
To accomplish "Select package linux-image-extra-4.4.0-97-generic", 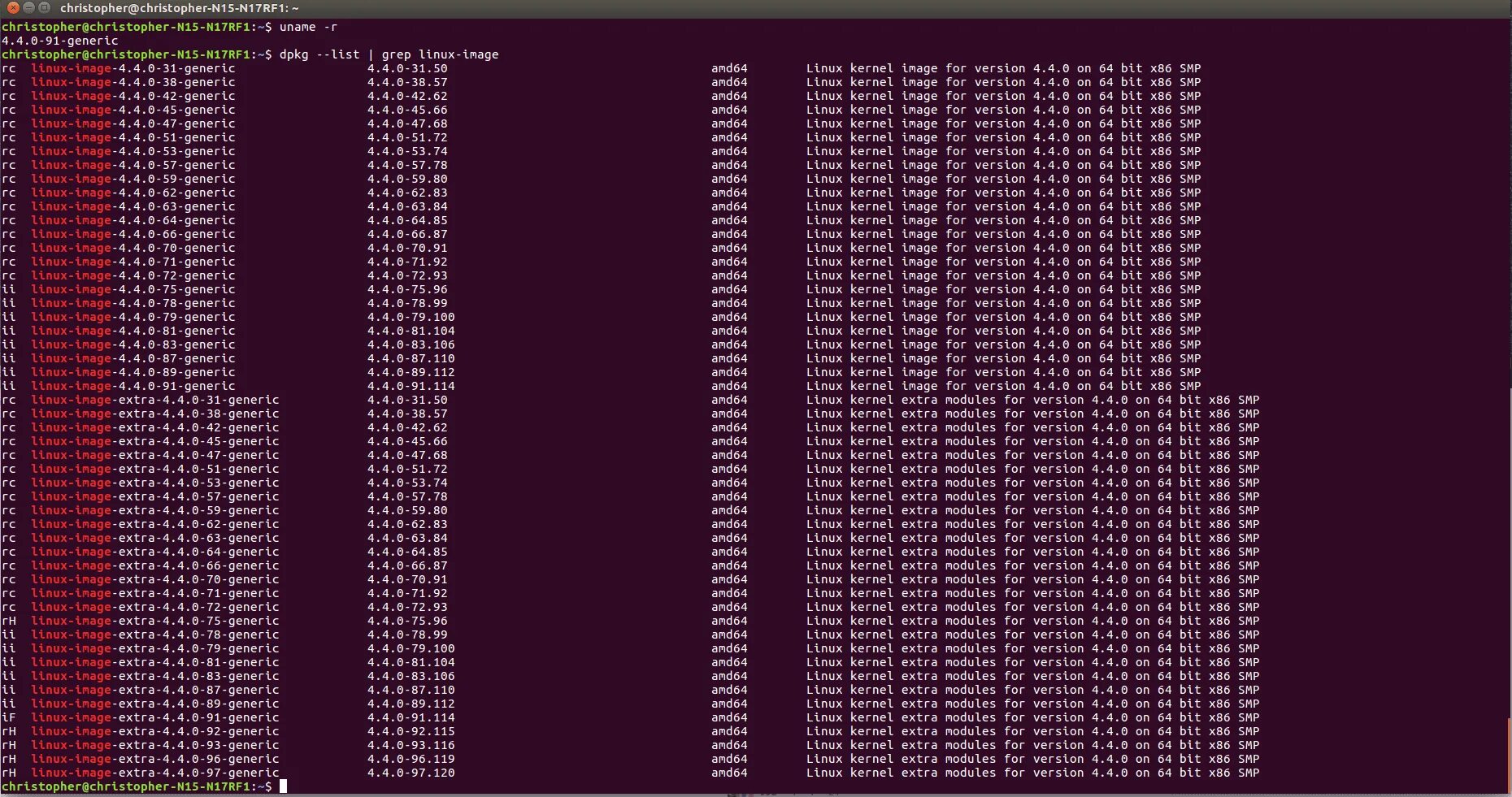I will [x=155, y=773].
